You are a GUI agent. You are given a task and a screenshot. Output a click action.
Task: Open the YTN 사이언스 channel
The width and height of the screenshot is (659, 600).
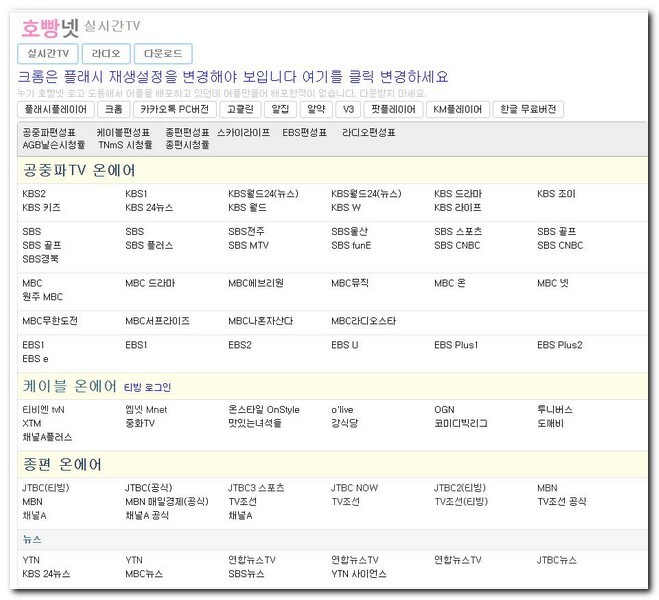(359, 574)
